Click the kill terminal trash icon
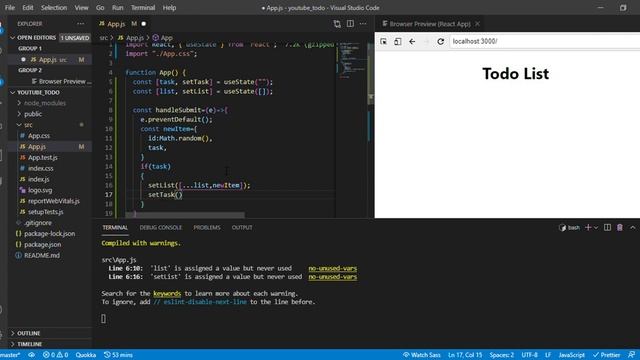Viewport: 640px width, 360px height. 620,227
